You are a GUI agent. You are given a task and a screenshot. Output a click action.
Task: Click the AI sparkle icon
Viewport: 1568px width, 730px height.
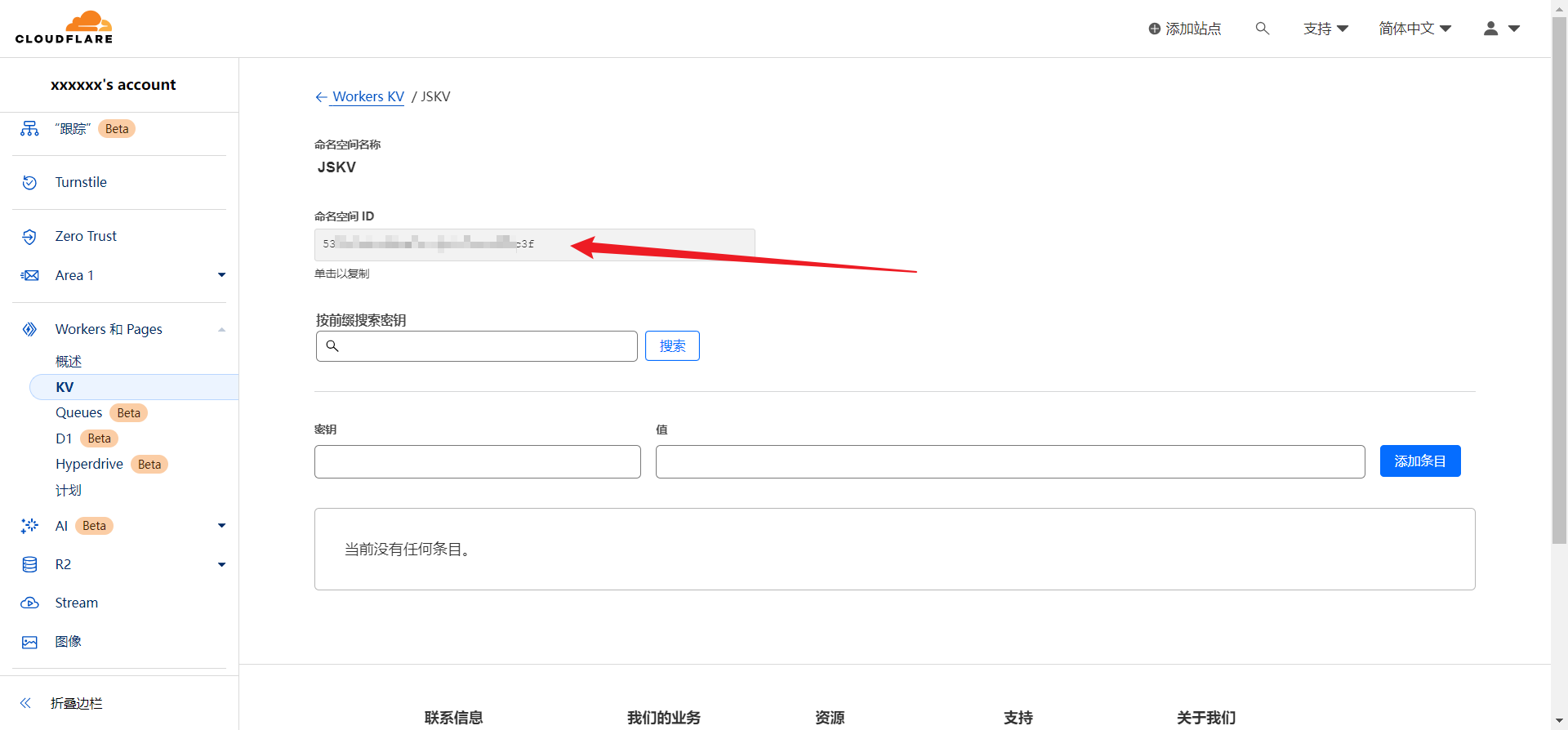pyautogui.click(x=29, y=526)
